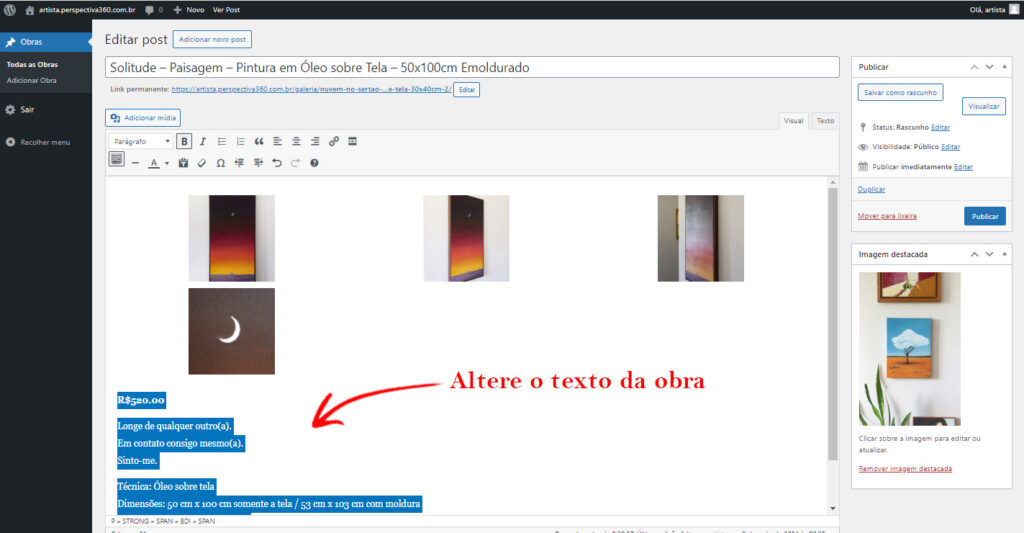
Task: Collapse the Imagem destacada panel
Action: point(1004,254)
